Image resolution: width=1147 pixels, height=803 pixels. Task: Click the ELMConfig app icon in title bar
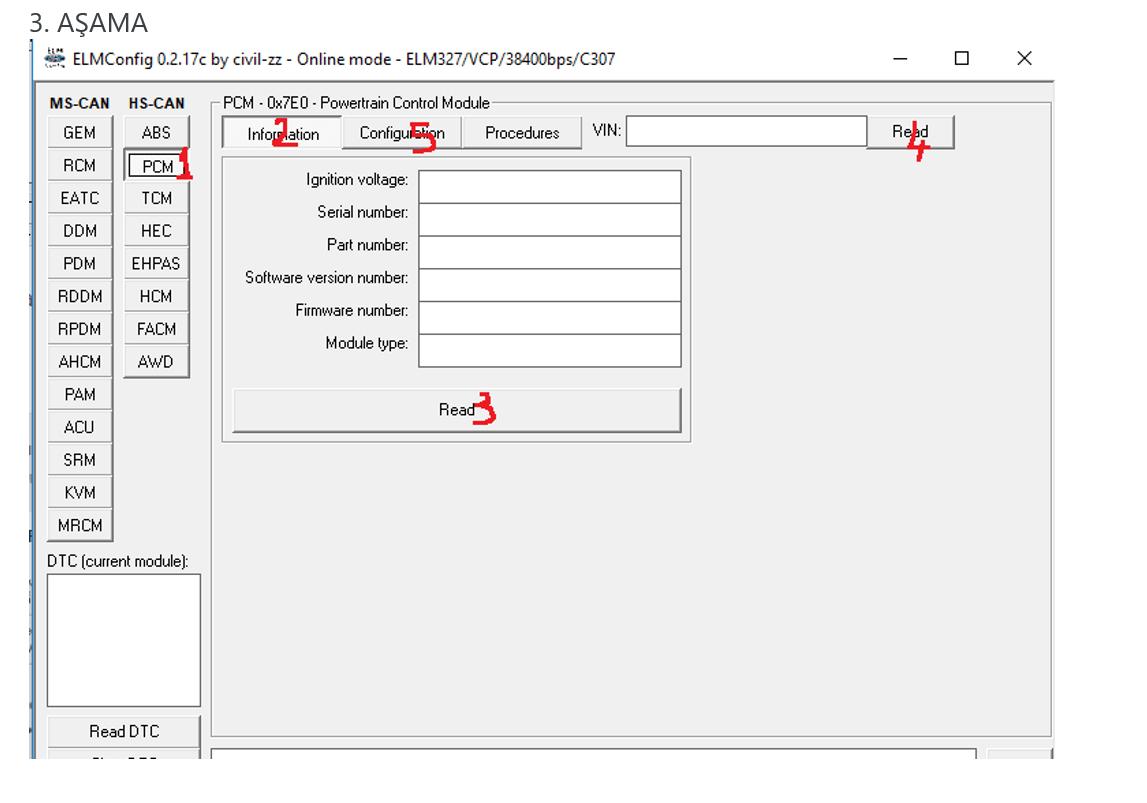55,58
